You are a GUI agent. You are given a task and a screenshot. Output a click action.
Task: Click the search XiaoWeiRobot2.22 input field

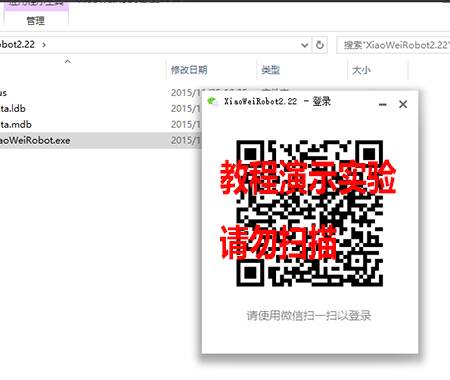coord(393,45)
